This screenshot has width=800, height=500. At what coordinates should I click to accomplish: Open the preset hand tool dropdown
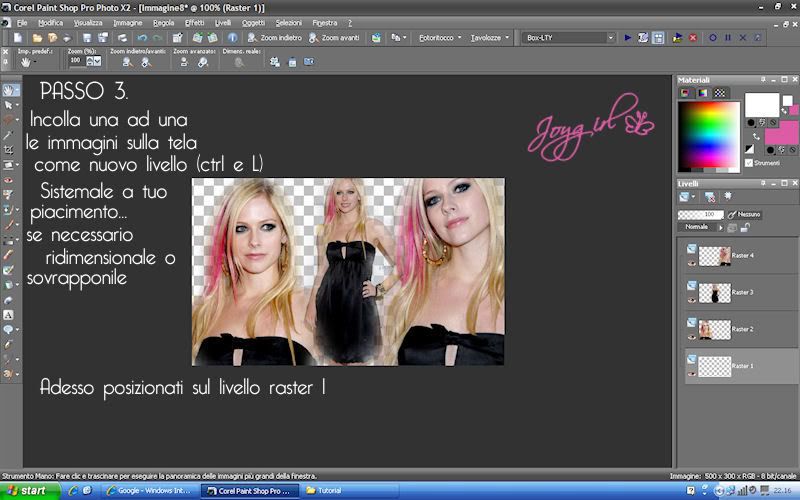coord(35,62)
